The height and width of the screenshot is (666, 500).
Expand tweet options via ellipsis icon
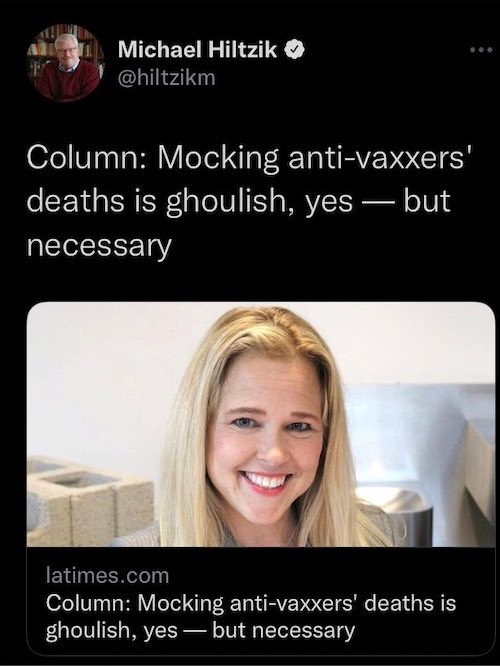tap(482, 50)
